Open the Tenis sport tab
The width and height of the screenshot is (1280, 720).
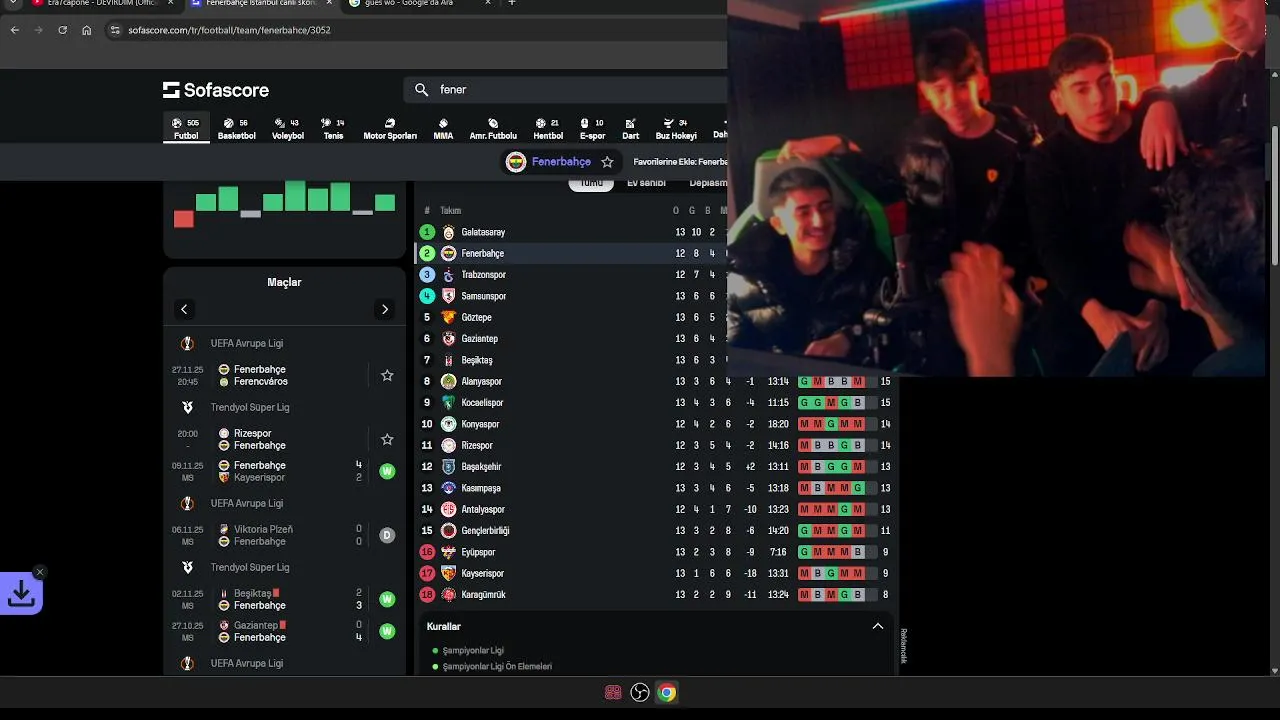(x=333, y=129)
